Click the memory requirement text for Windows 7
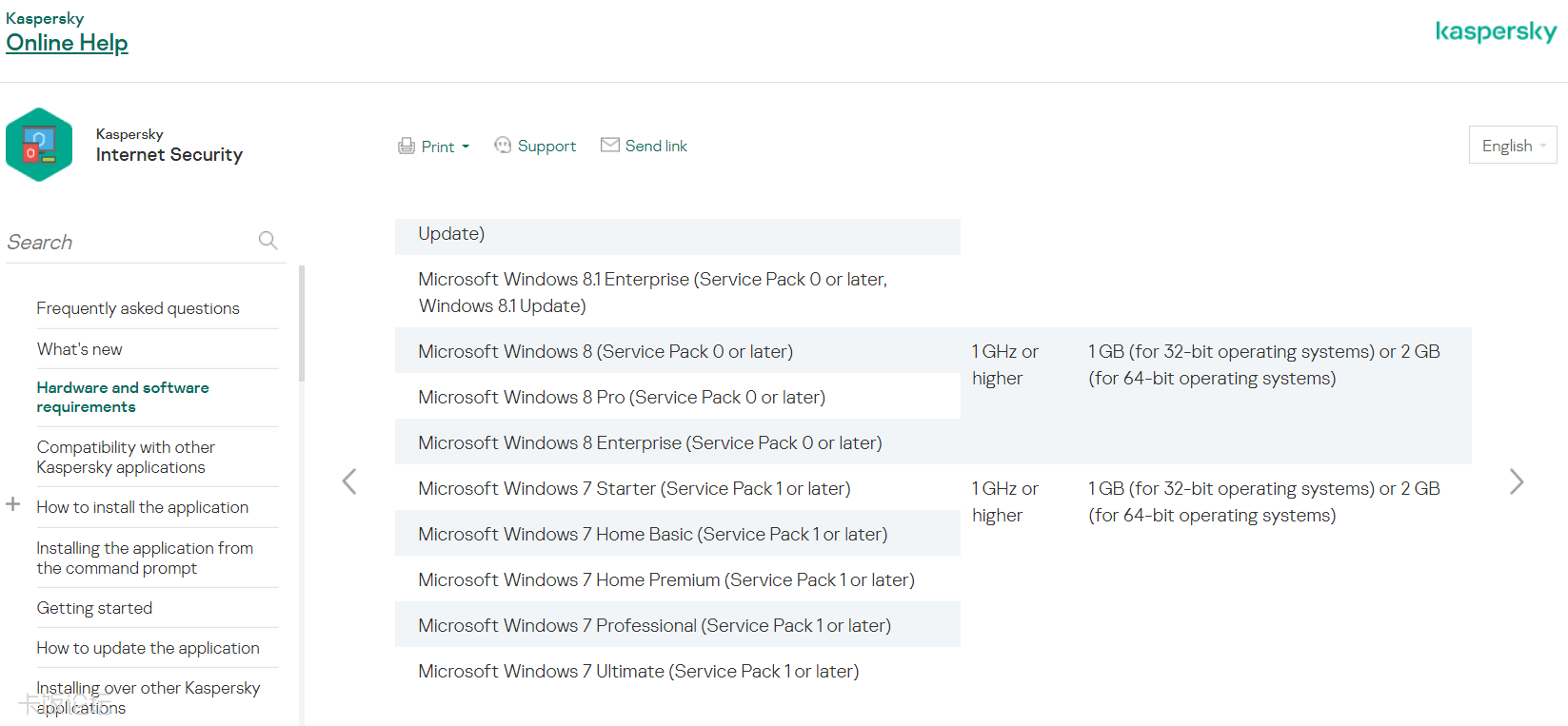The image size is (1568, 726). click(x=1264, y=501)
